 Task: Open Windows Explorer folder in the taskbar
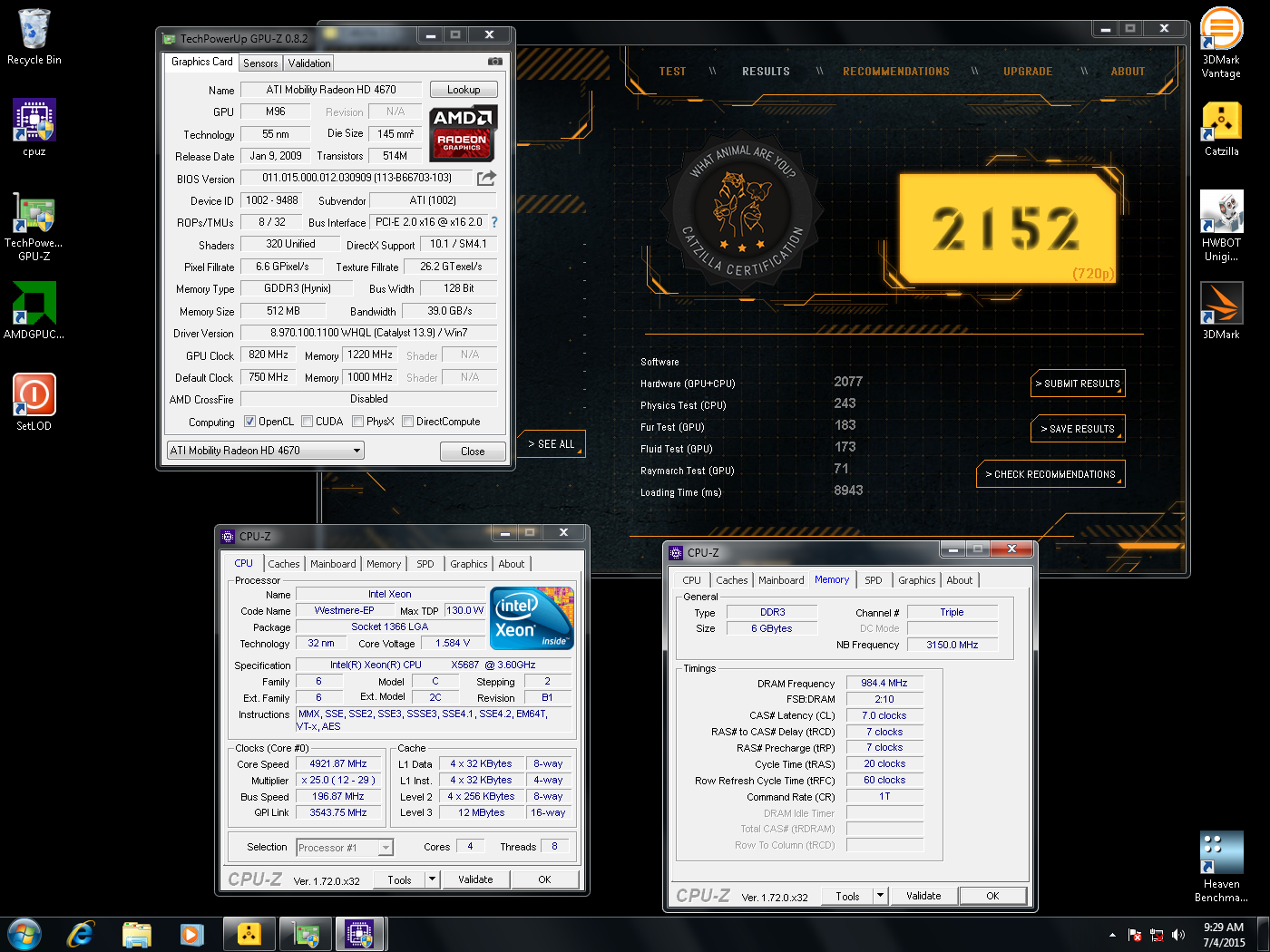pos(137,934)
